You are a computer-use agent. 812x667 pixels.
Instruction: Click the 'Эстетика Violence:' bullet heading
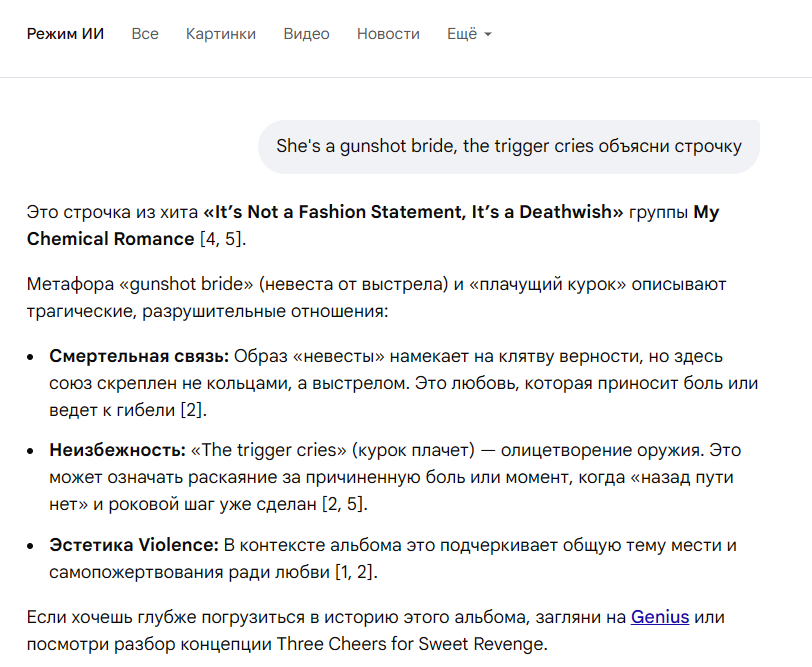[133, 545]
